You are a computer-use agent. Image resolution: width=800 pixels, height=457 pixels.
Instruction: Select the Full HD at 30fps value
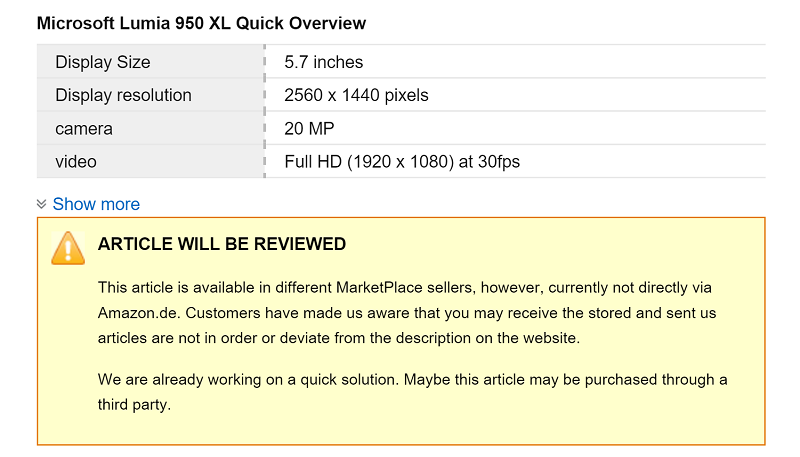coord(402,162)
